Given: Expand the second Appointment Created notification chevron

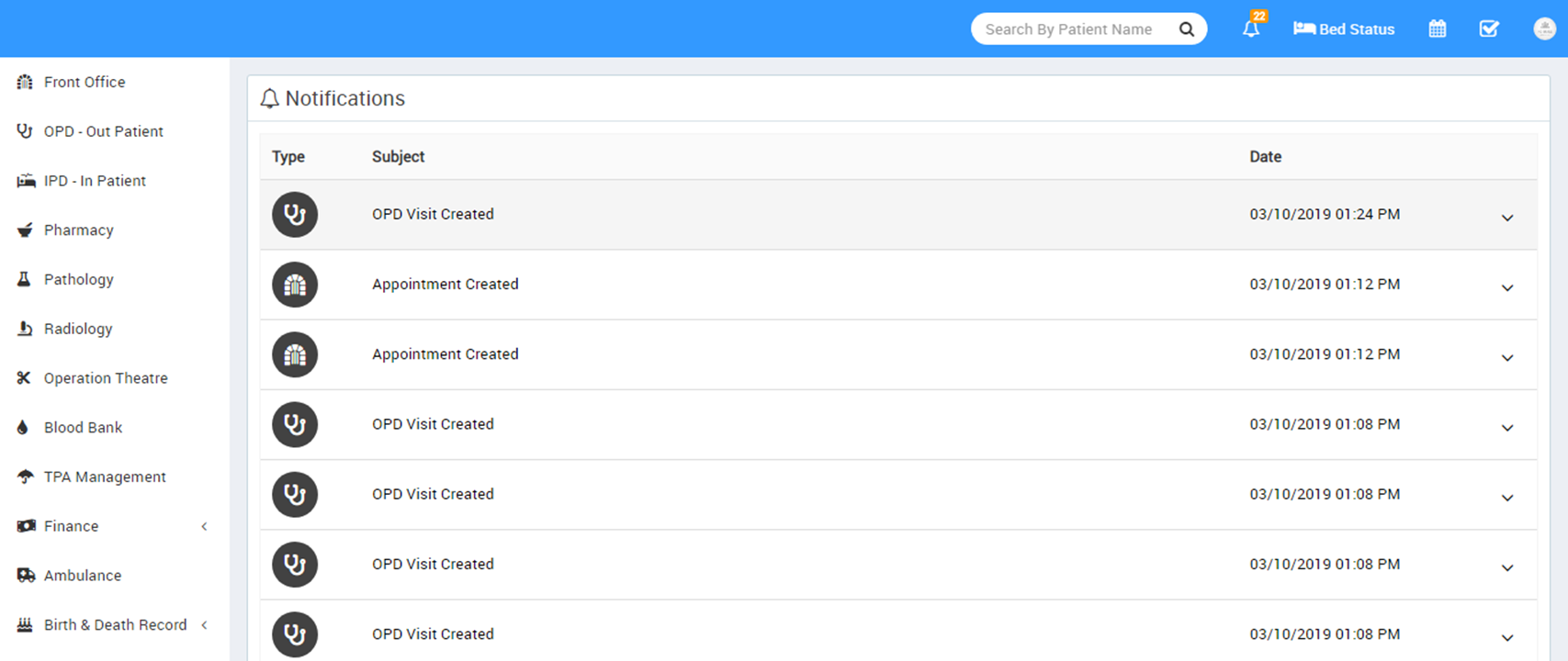Looking at the screenshot, I should [x=1507, y=357].
